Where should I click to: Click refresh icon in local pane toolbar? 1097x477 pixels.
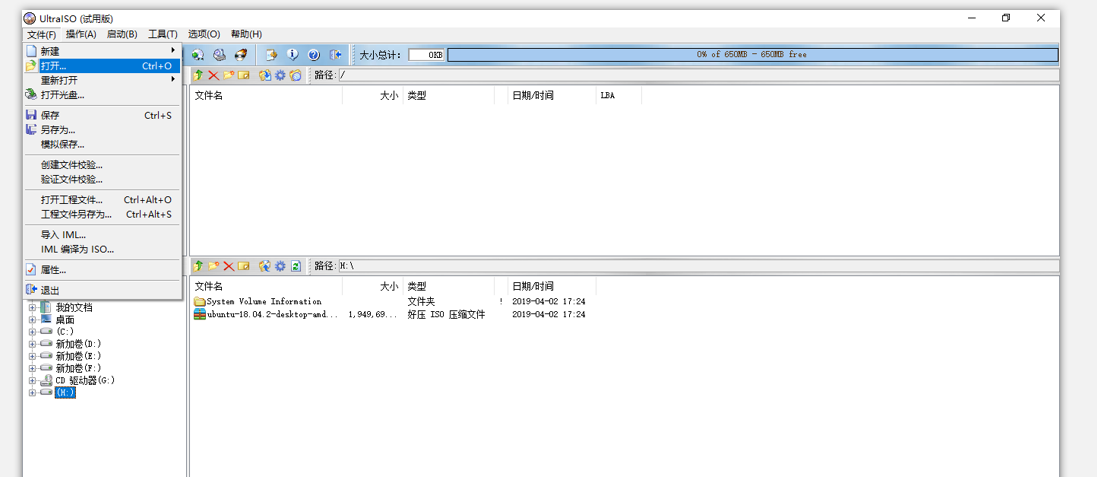[x=295, y=266]
